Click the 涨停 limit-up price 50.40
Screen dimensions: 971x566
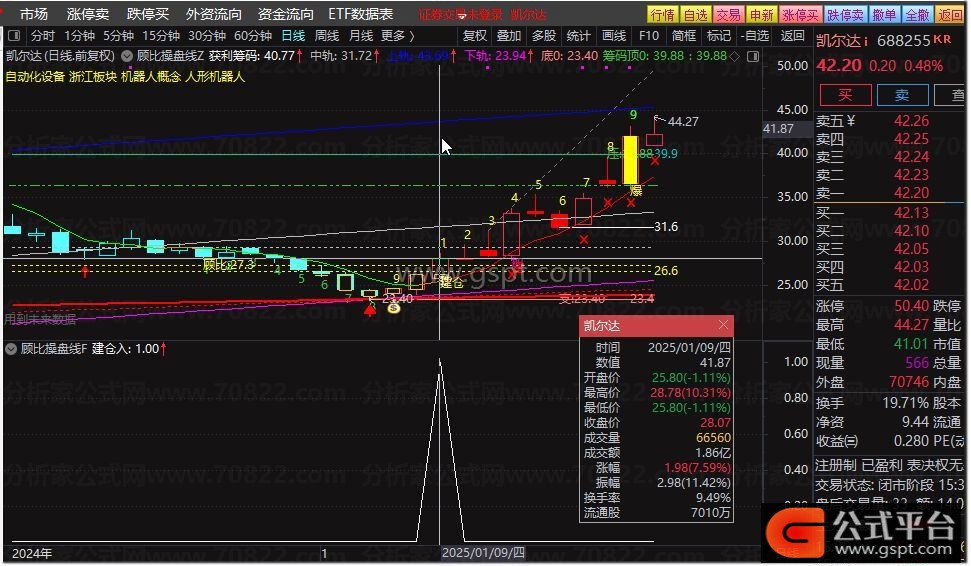tap(911, 306)
